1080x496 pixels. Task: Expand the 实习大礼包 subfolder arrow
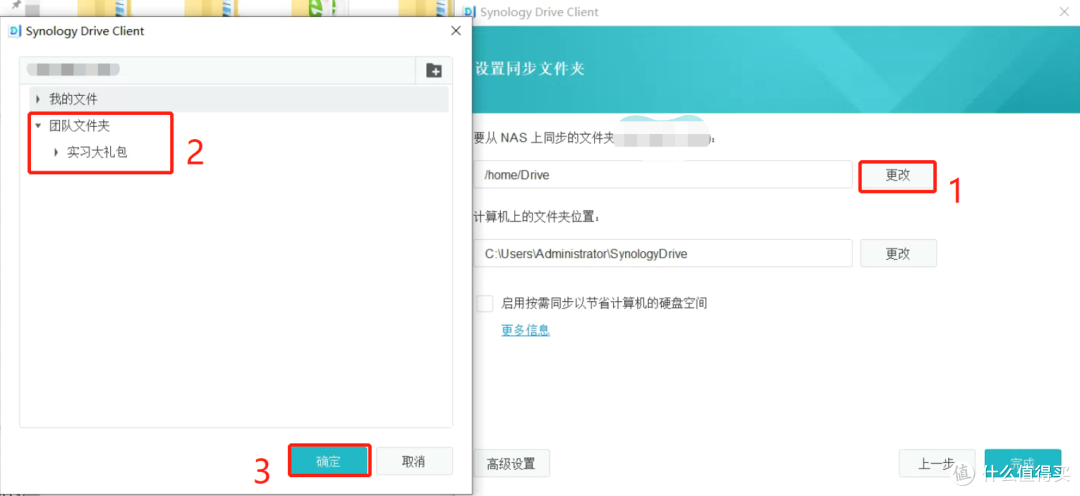click(56, 152)
